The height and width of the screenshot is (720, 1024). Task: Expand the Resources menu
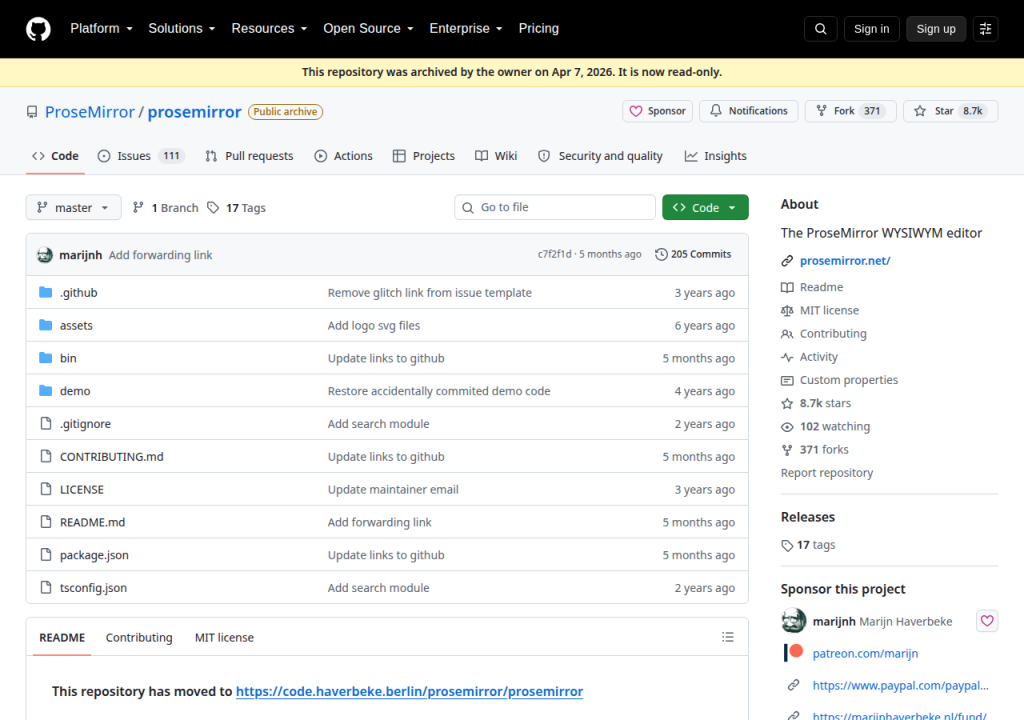[269, 29]
